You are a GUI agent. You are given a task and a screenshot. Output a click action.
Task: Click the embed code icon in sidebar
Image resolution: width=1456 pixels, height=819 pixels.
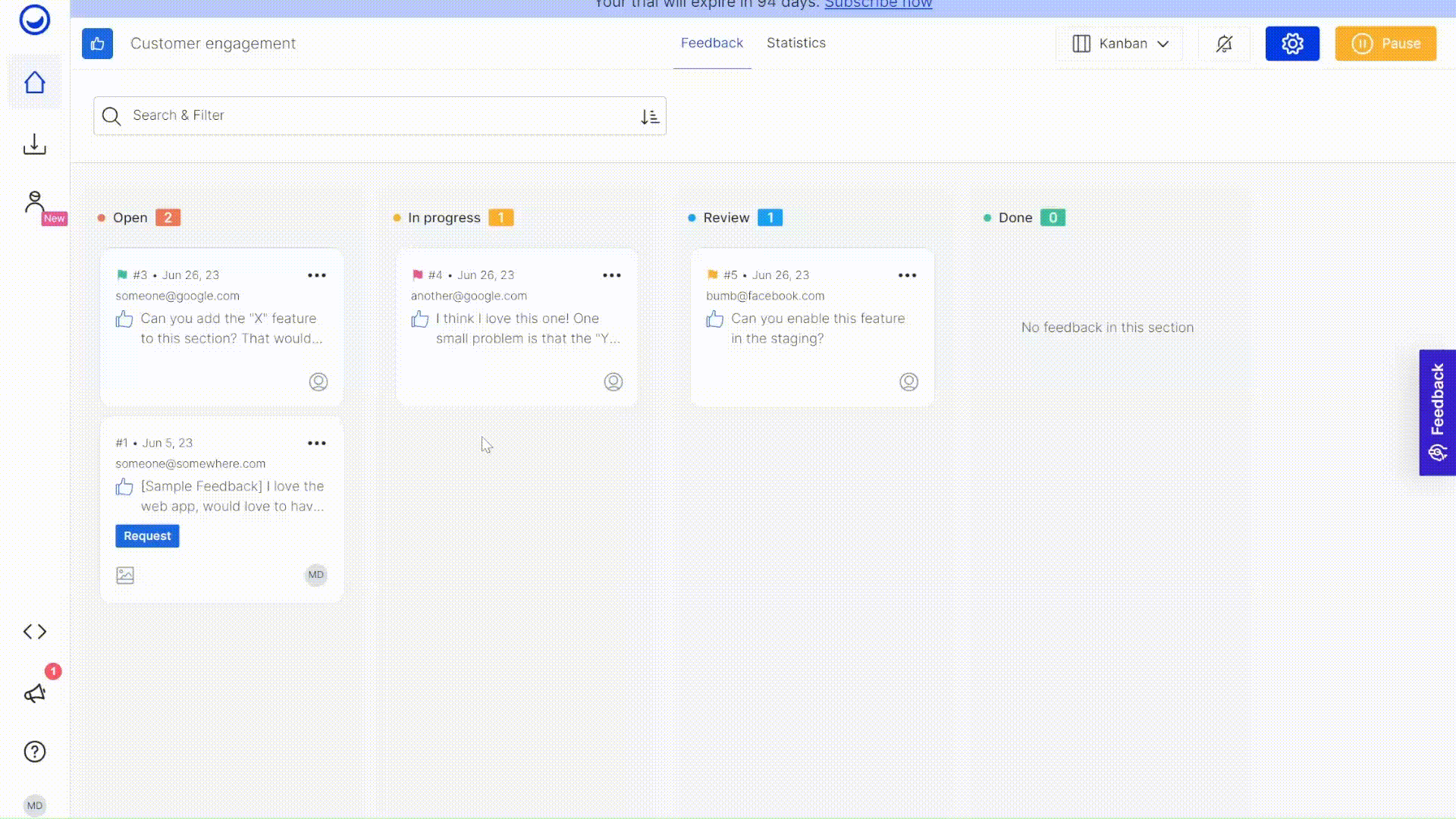[34, 631]
